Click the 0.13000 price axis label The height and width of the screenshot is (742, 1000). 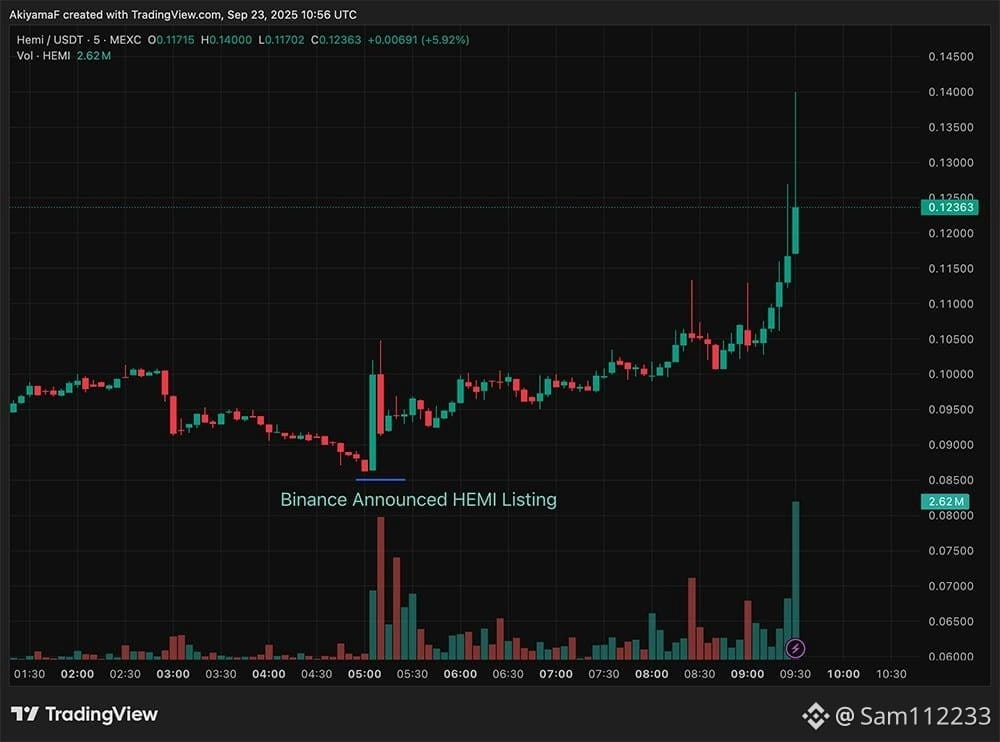coord(950,163)
